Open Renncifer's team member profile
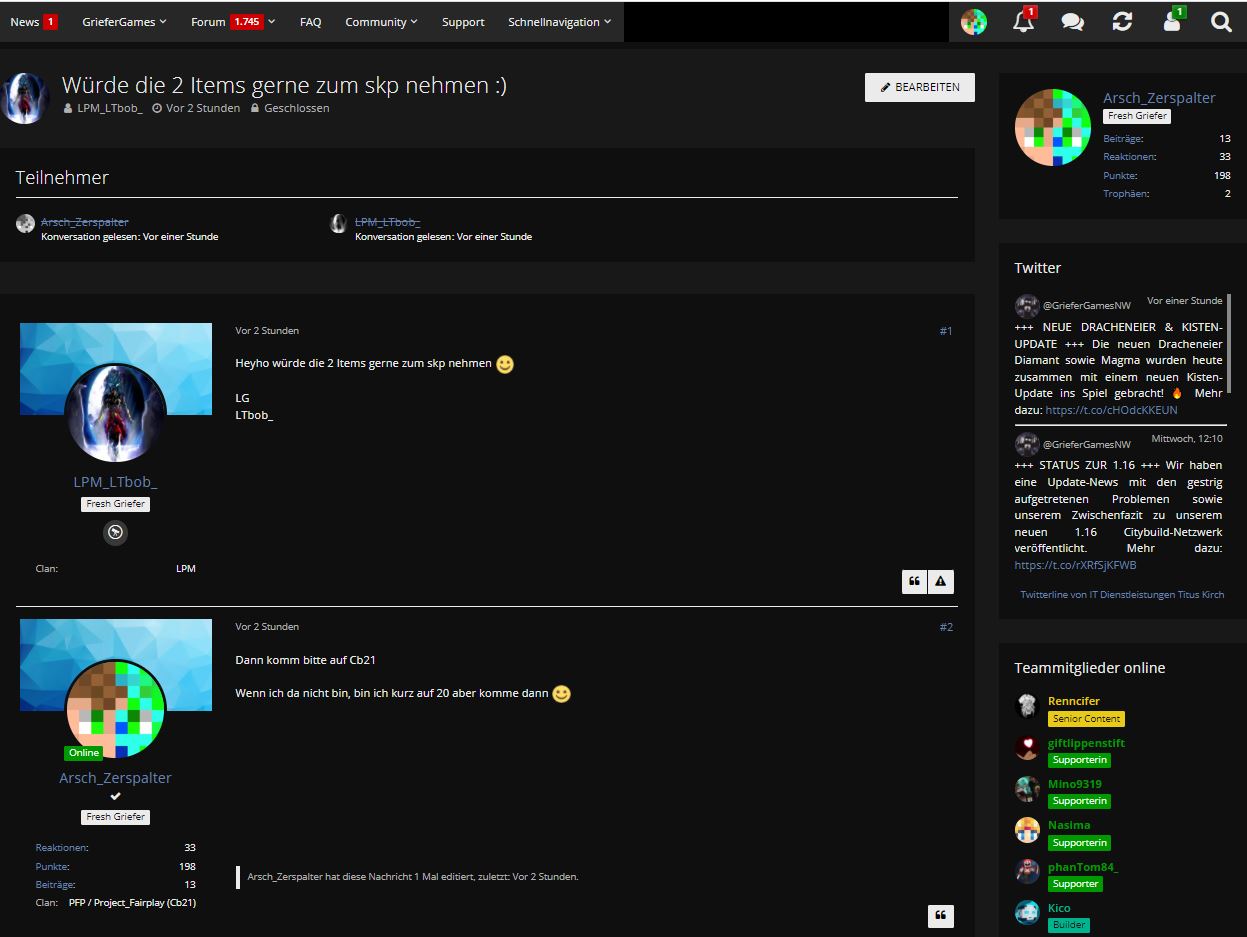This screenshot has width=1247, height=937. 1074,701
